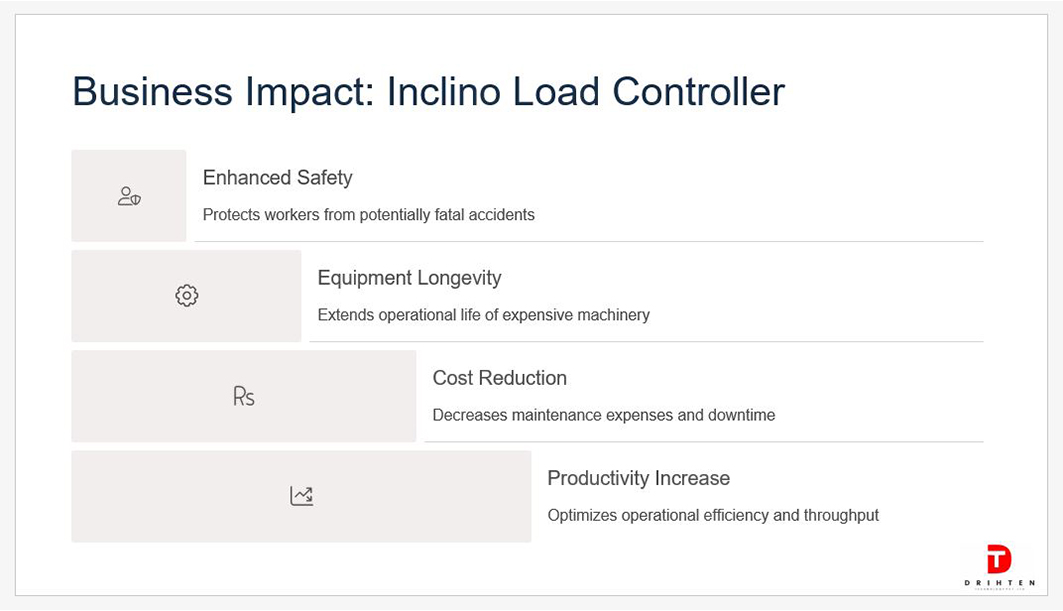The height and width of the screenshot is (611, 1063).
Task: Select the slide title Business Impact text
Action: coord(428,92)
